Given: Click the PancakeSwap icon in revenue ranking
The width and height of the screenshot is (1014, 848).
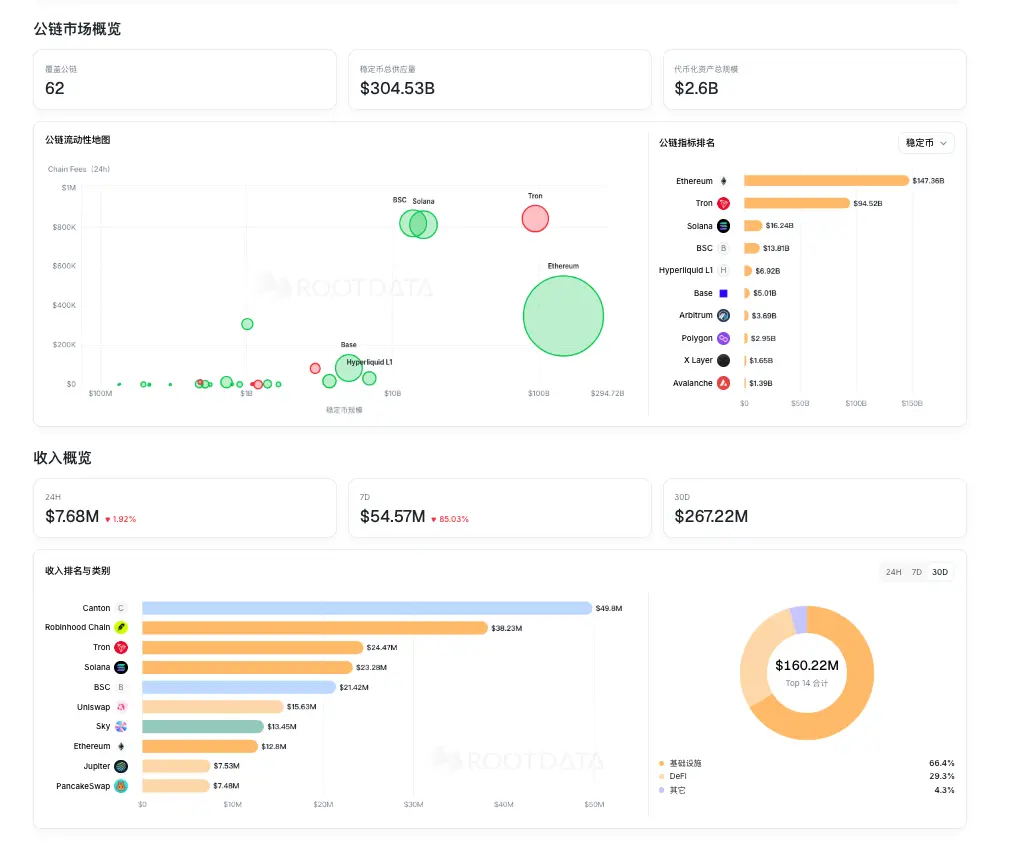Looking at the screenshot, I should pyautogui.click(x=121, y=786).
